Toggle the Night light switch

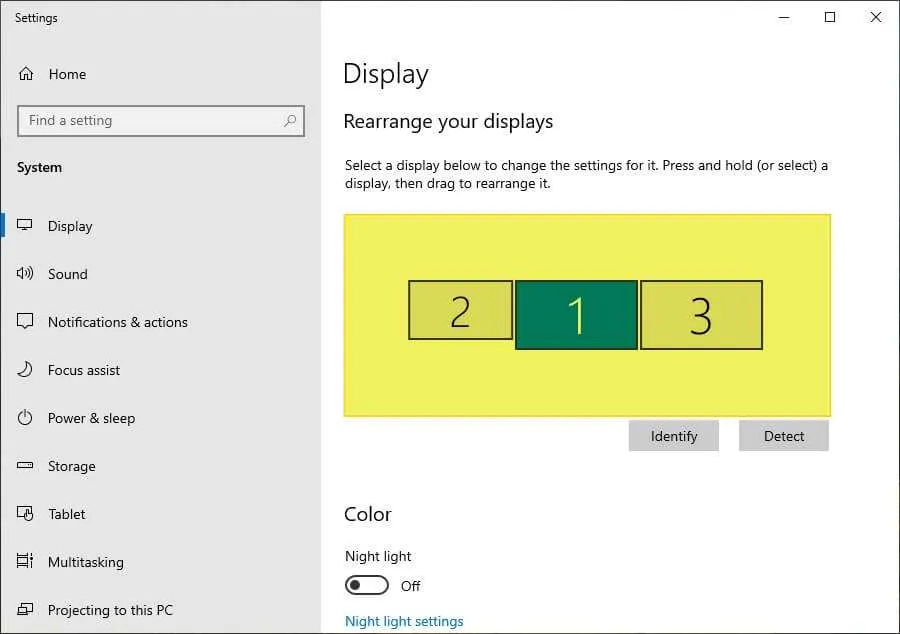coord(367,585)
